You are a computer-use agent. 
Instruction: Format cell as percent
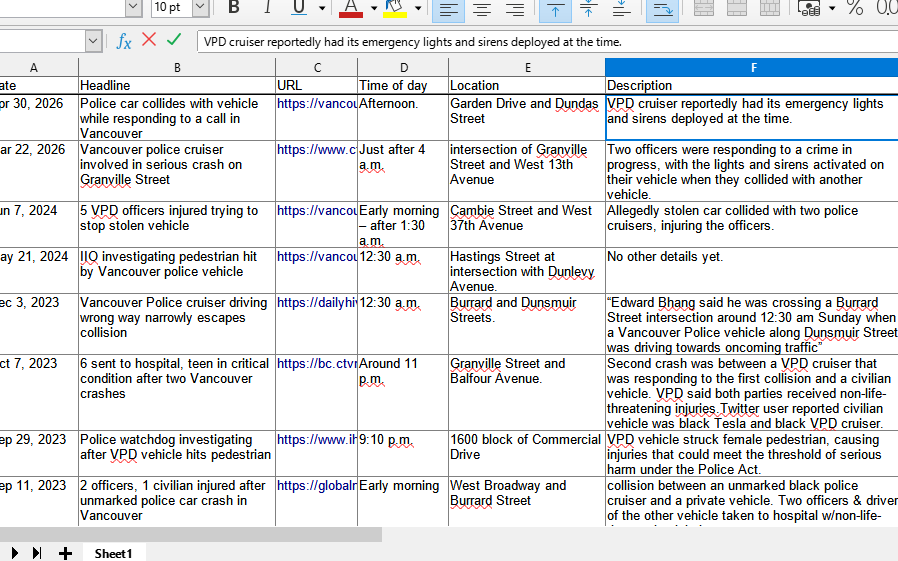pos(855,8)
